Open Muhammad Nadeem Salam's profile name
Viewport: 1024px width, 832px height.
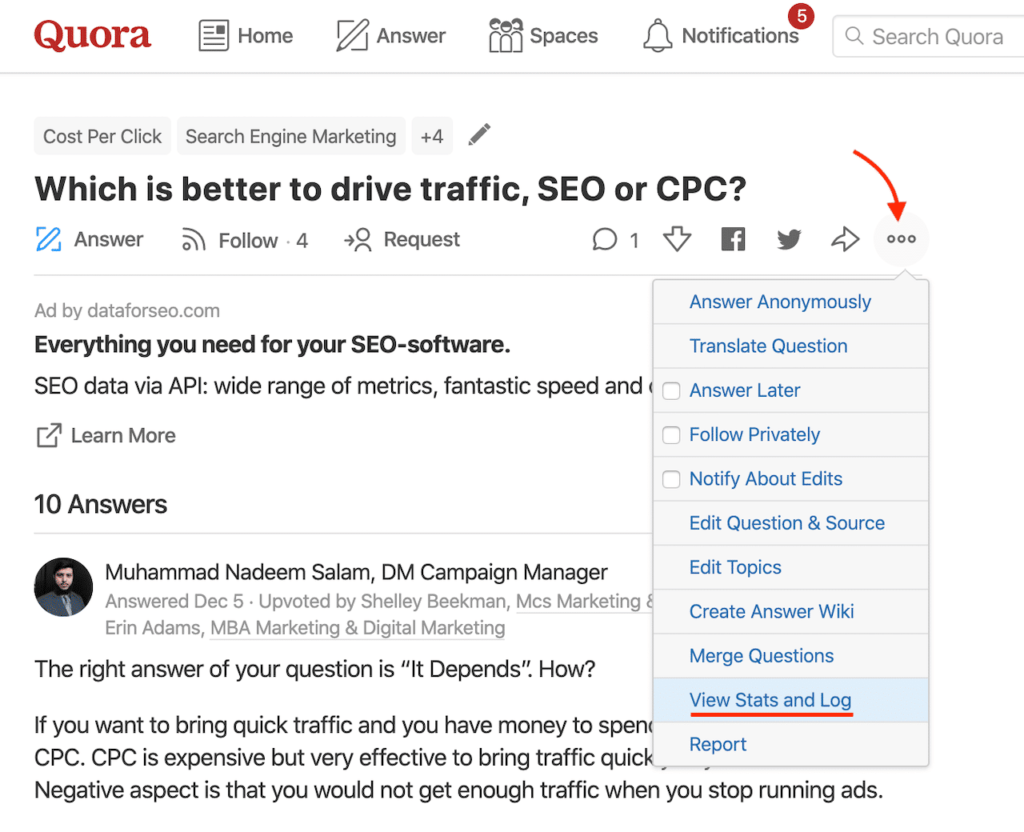pyautogui.click(x=239, y=572)
